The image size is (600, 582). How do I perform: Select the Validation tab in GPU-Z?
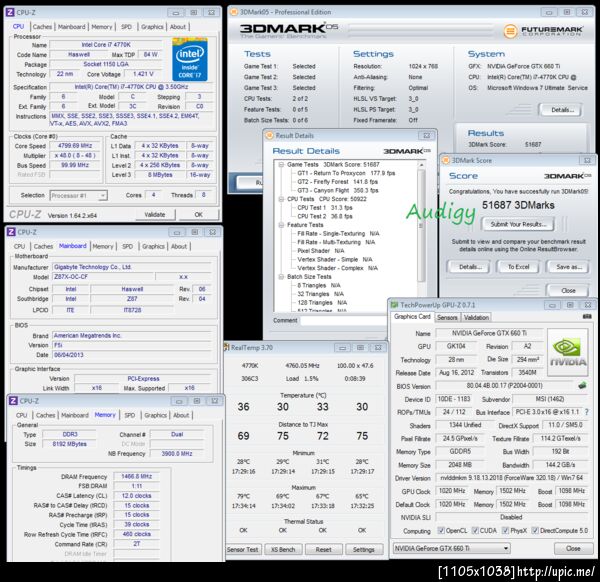coord(476,318)
